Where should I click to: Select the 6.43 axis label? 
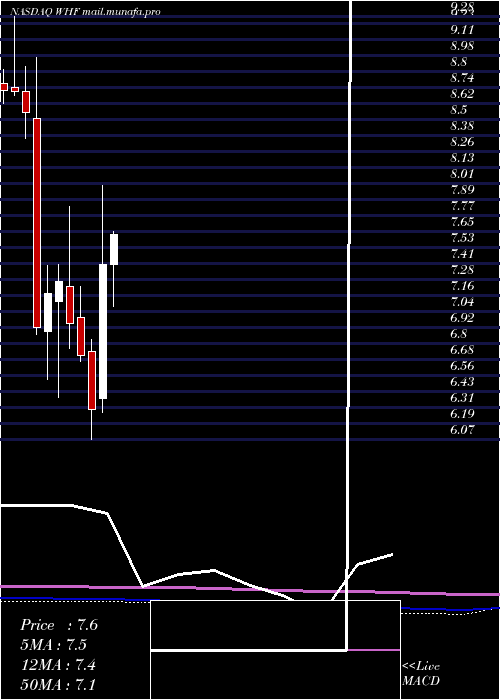click(462, 382)
